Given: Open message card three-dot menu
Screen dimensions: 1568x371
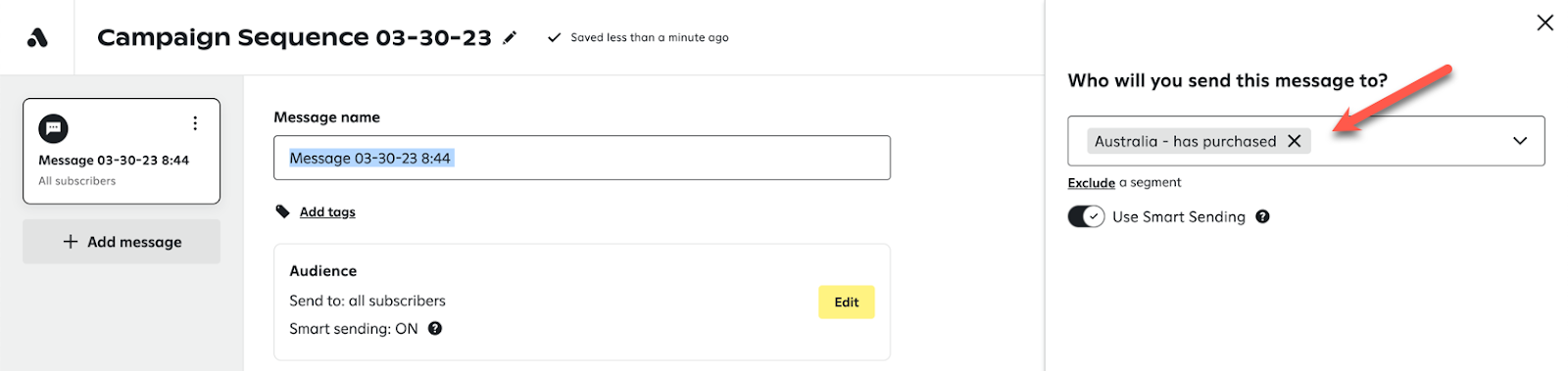Looking at the screenshot, I should click(195, 123).
